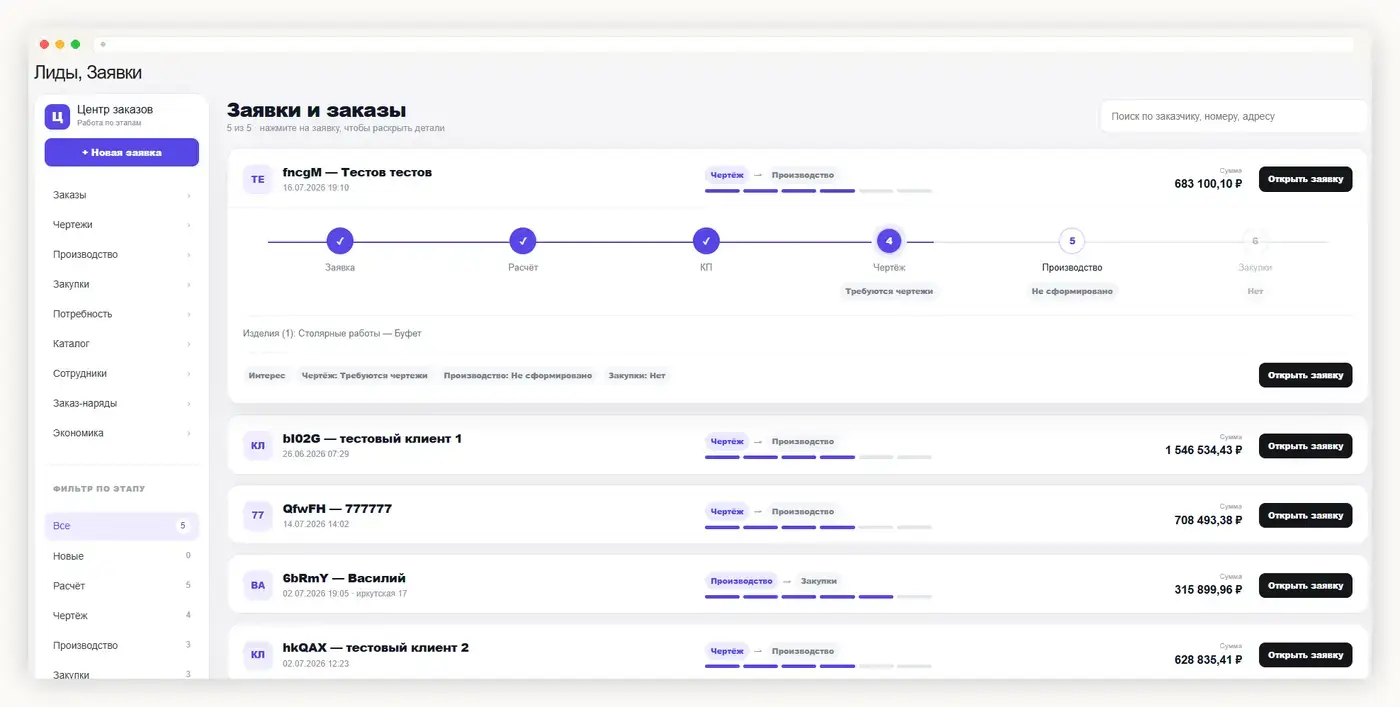The height and width of the screenshot is (707, 1400).
Task: Expand the Закупки sidebar section
Action: [x=122, y=284]
